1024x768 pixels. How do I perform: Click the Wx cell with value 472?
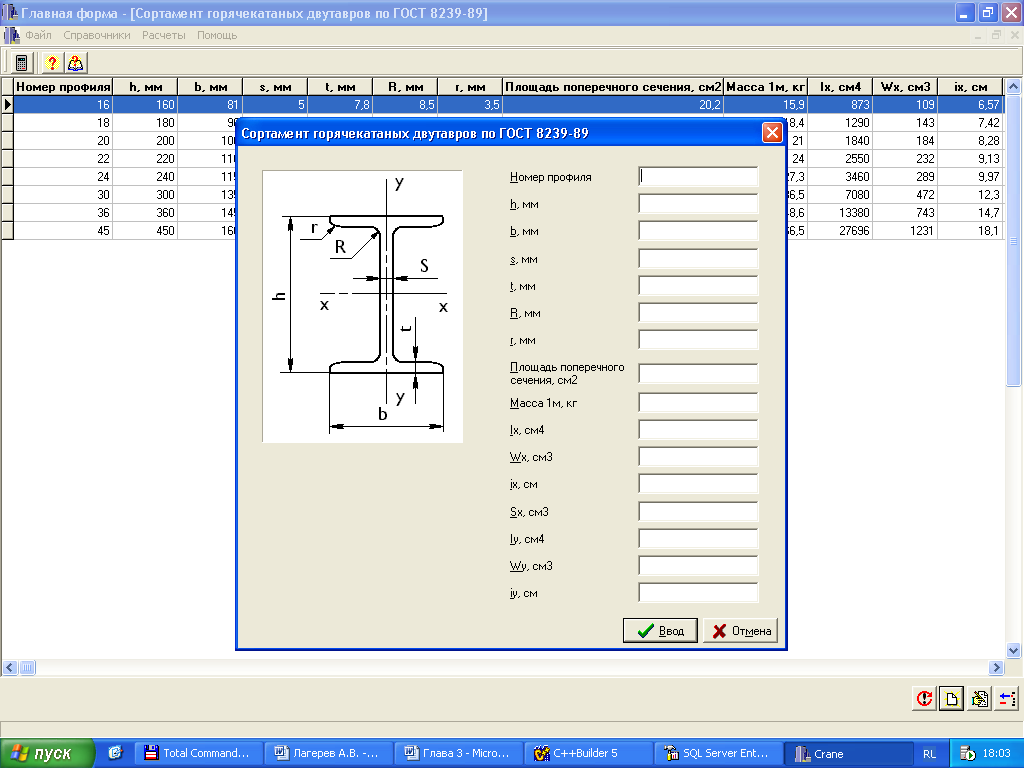[x=905, y=195]
